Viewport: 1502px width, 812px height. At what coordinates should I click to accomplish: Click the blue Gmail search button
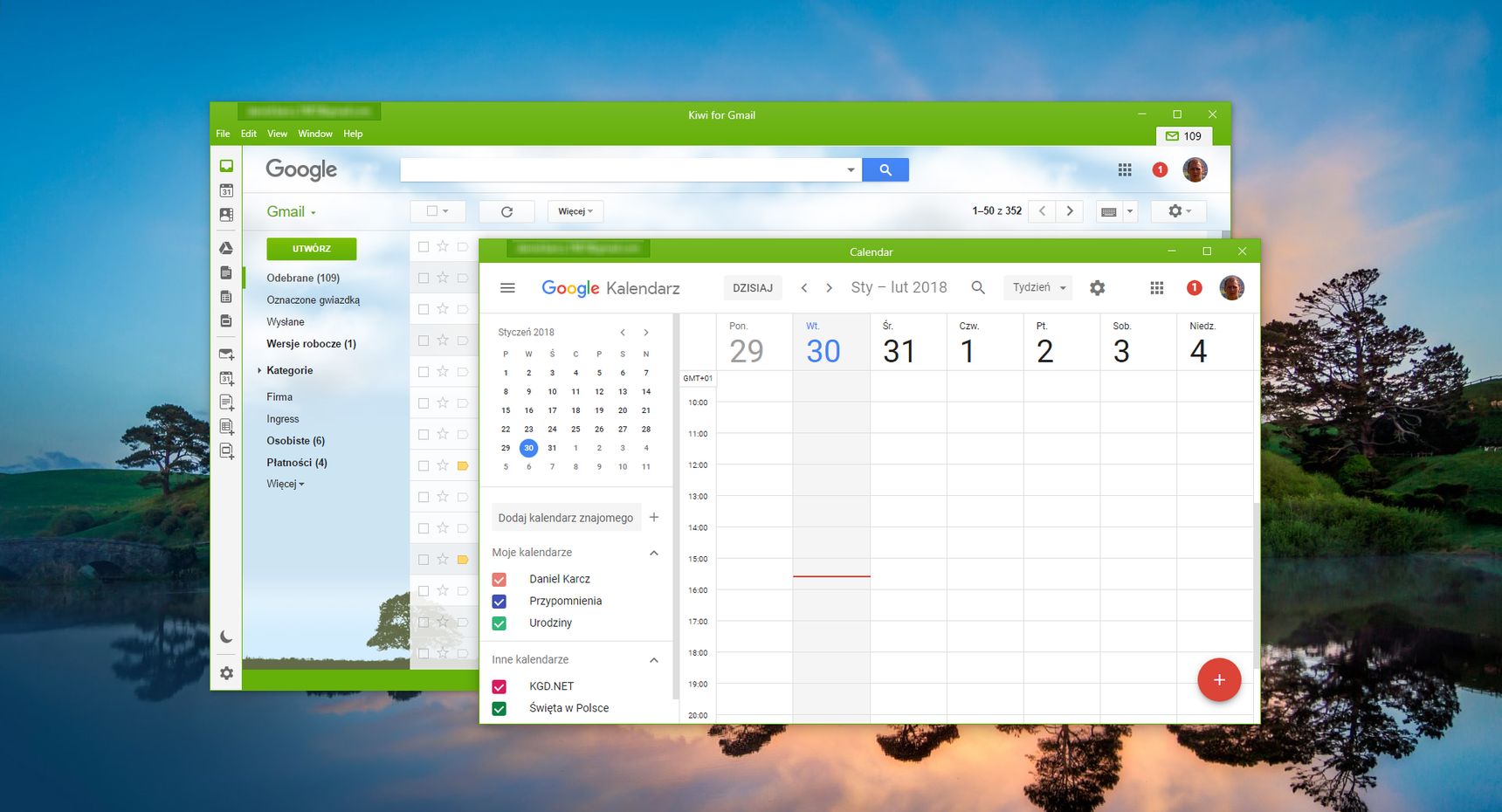(x=885, y=170)
